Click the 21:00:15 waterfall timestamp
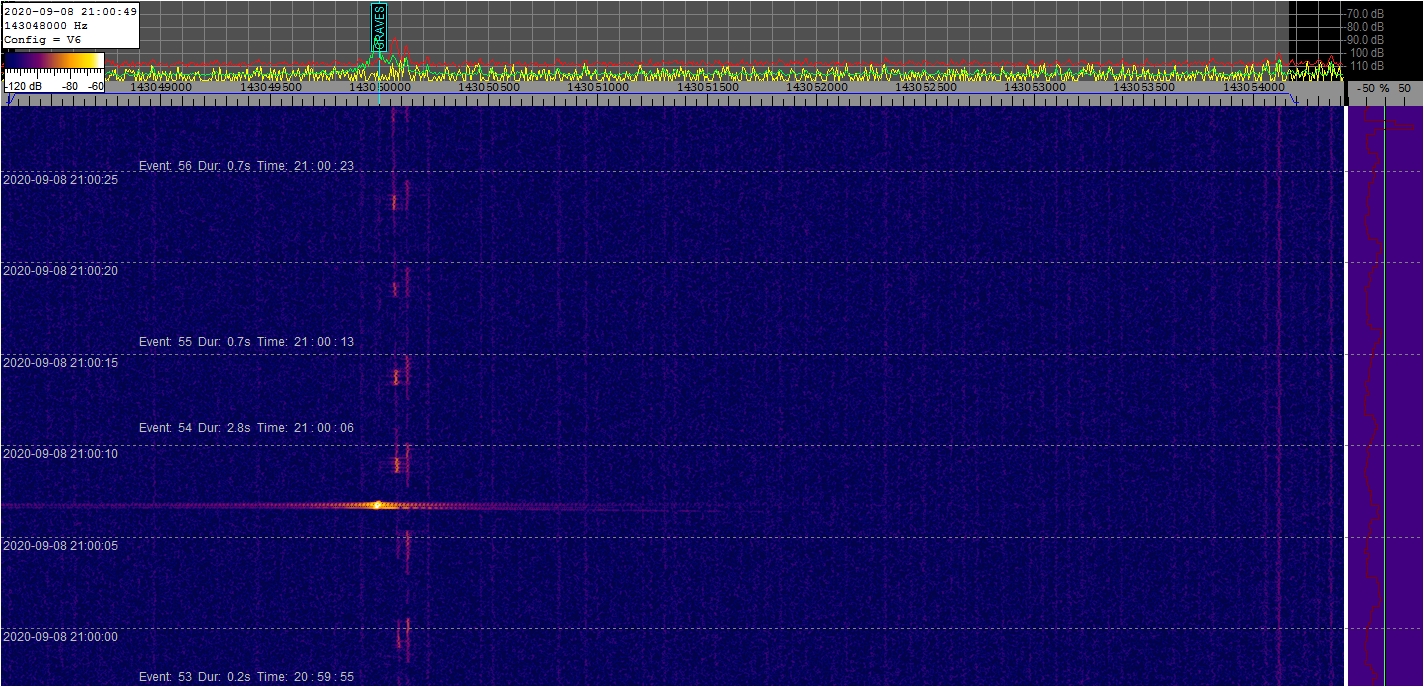 61,362
